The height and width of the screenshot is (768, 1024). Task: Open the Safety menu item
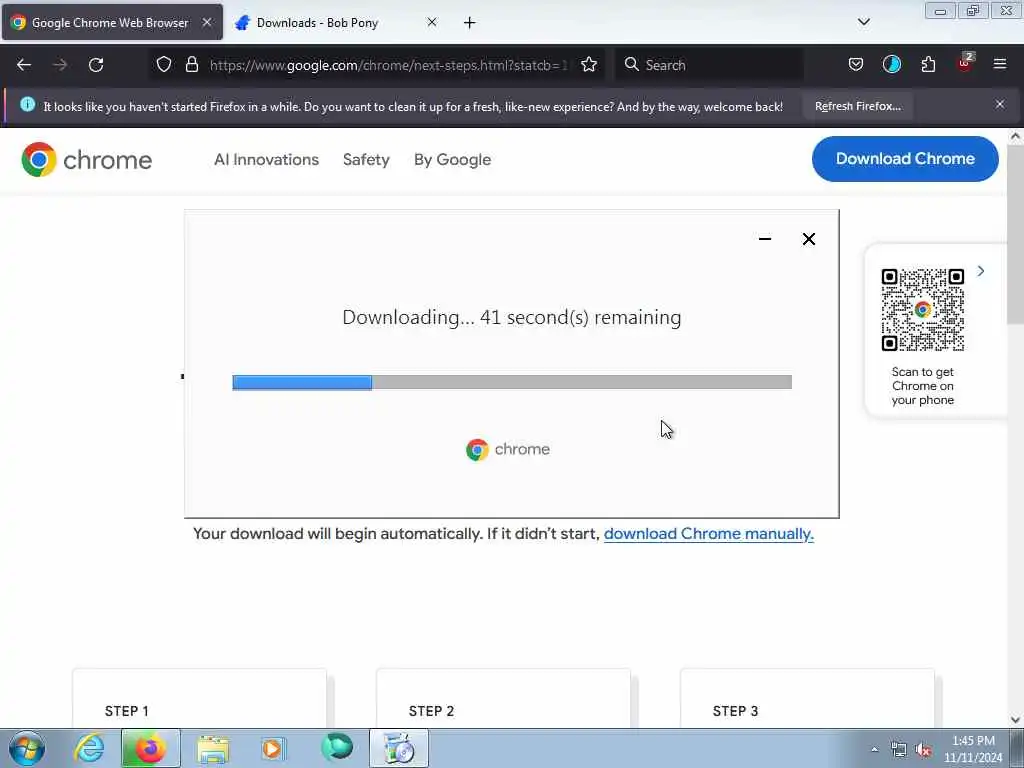tap(366, 159)
